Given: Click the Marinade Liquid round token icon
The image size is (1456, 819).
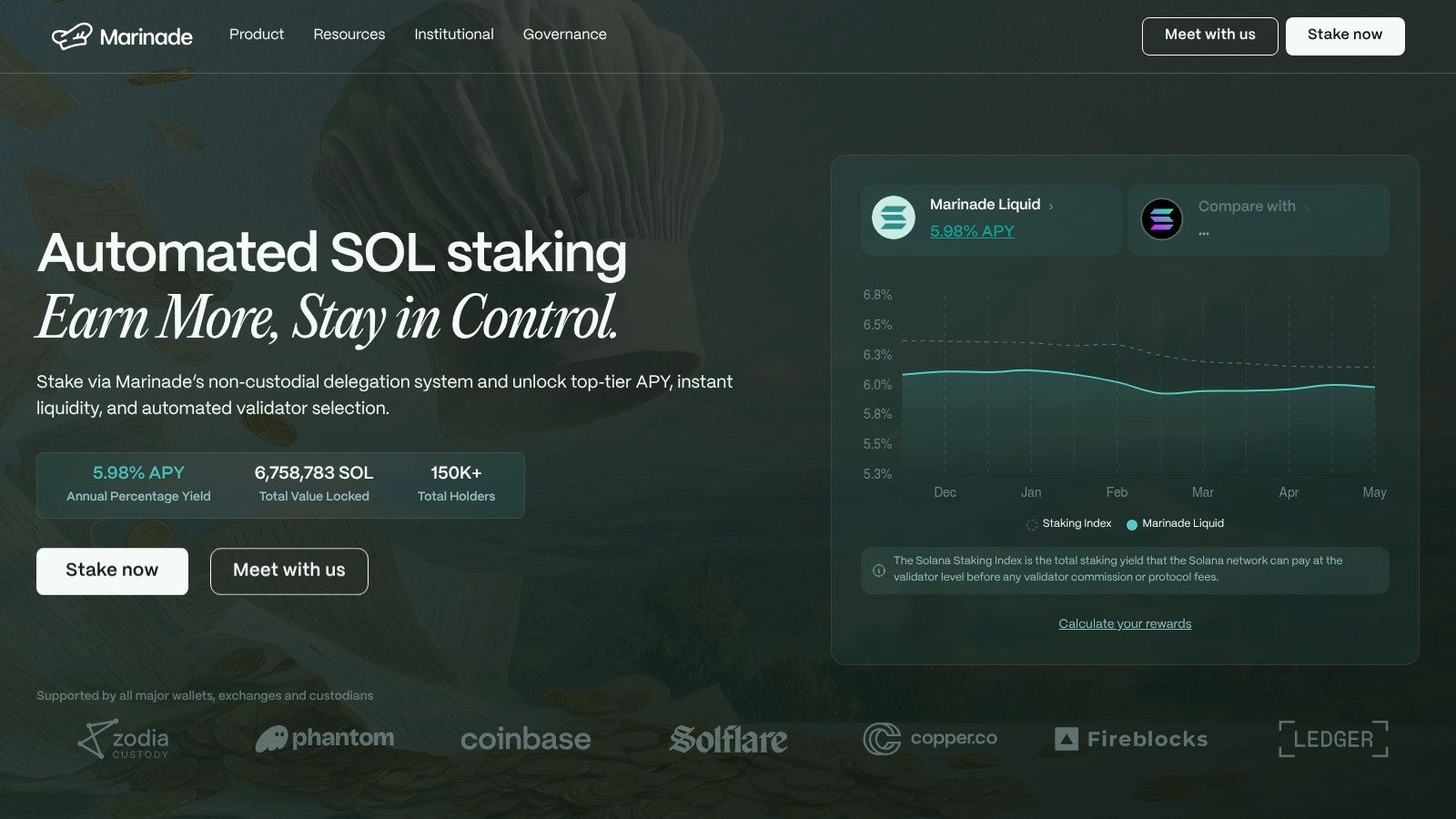Looking at the screenshot, I should pos(894,218).
